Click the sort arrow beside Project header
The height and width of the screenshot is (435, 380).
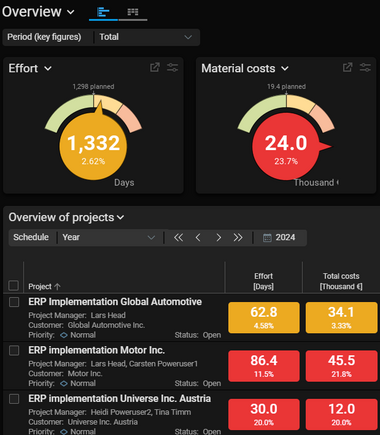pos(57,286)
